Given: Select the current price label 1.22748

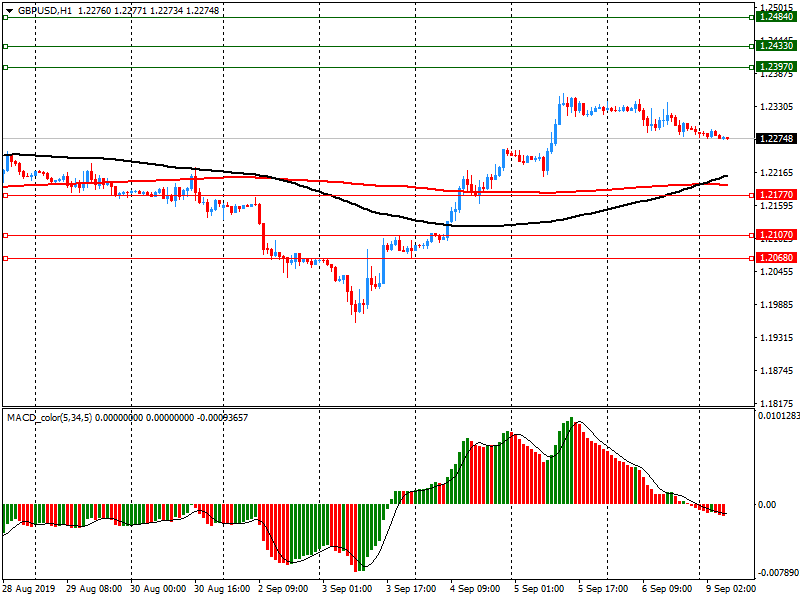Looking at the screenshot, I should click(x=776, y=139).
